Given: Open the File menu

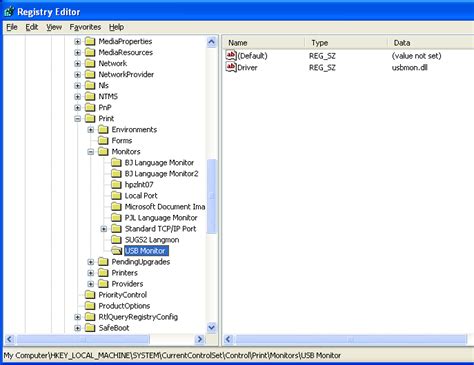Looking at the screenshot, I should click(12, 27).
